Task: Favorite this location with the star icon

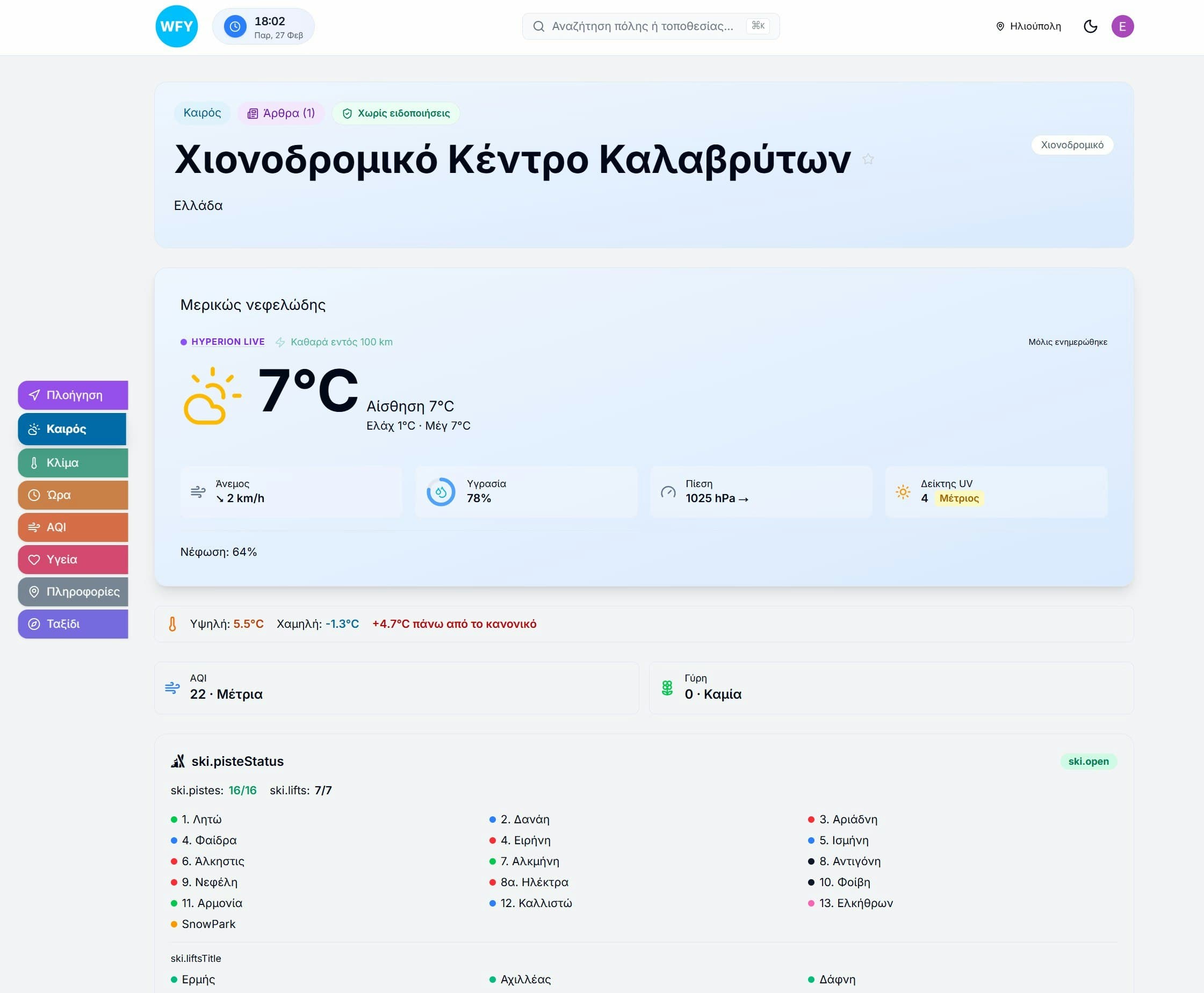Action: (x=868, y=159)
